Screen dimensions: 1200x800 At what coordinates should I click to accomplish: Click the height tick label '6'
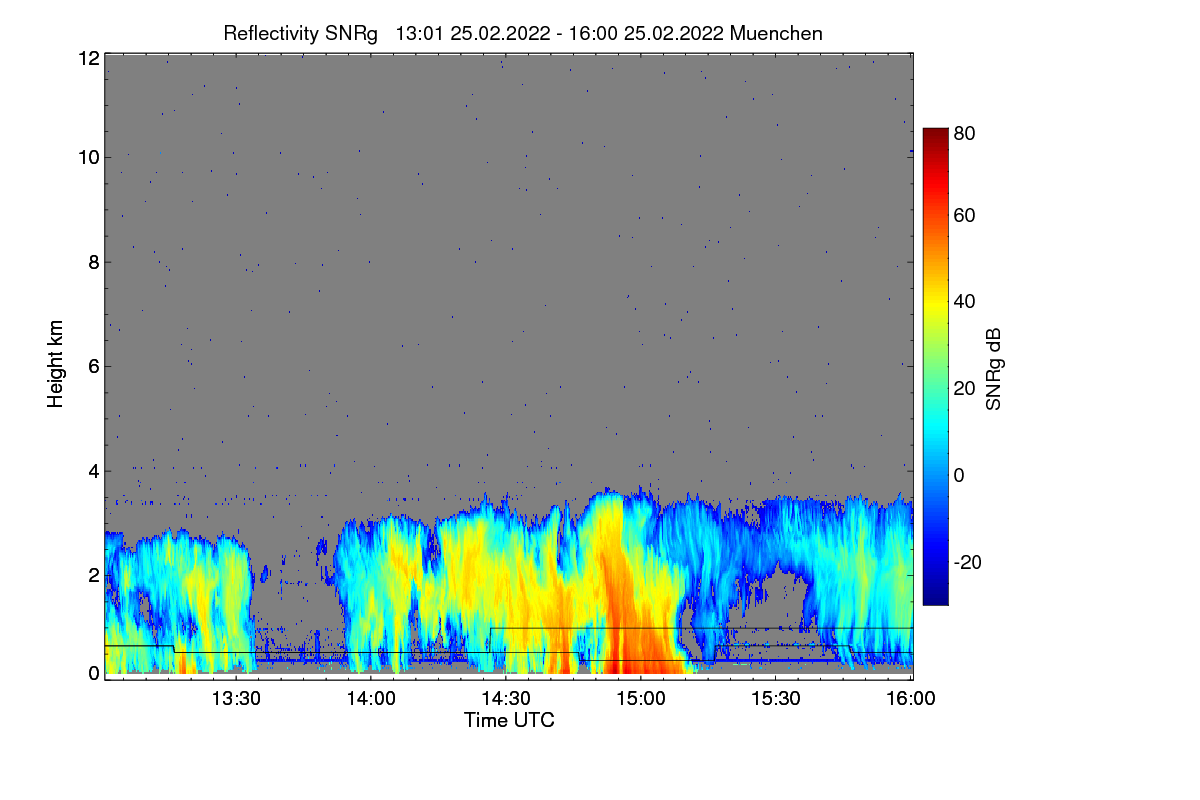click(93, 366)
